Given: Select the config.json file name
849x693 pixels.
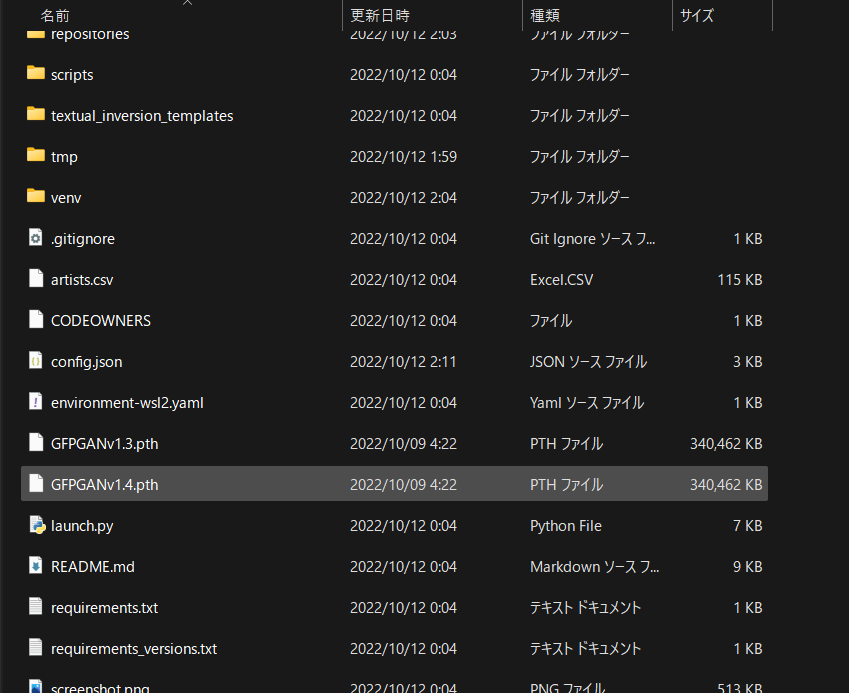Looking at the screenshot, I should [86, 362].
